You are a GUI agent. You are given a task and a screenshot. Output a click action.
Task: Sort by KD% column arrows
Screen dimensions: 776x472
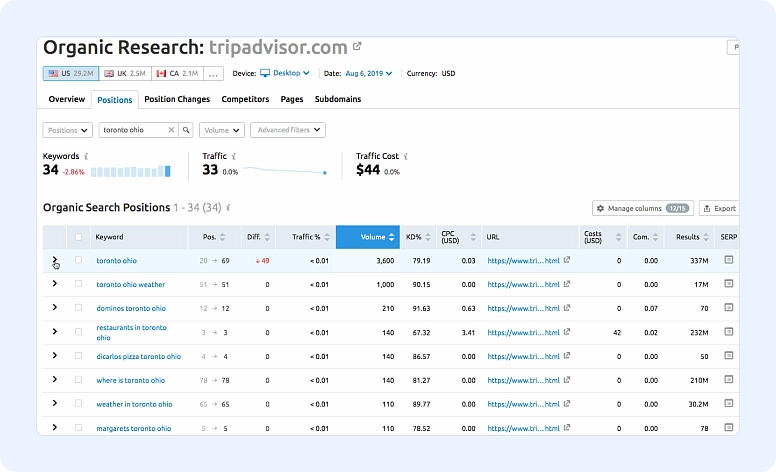coord(428,237)
